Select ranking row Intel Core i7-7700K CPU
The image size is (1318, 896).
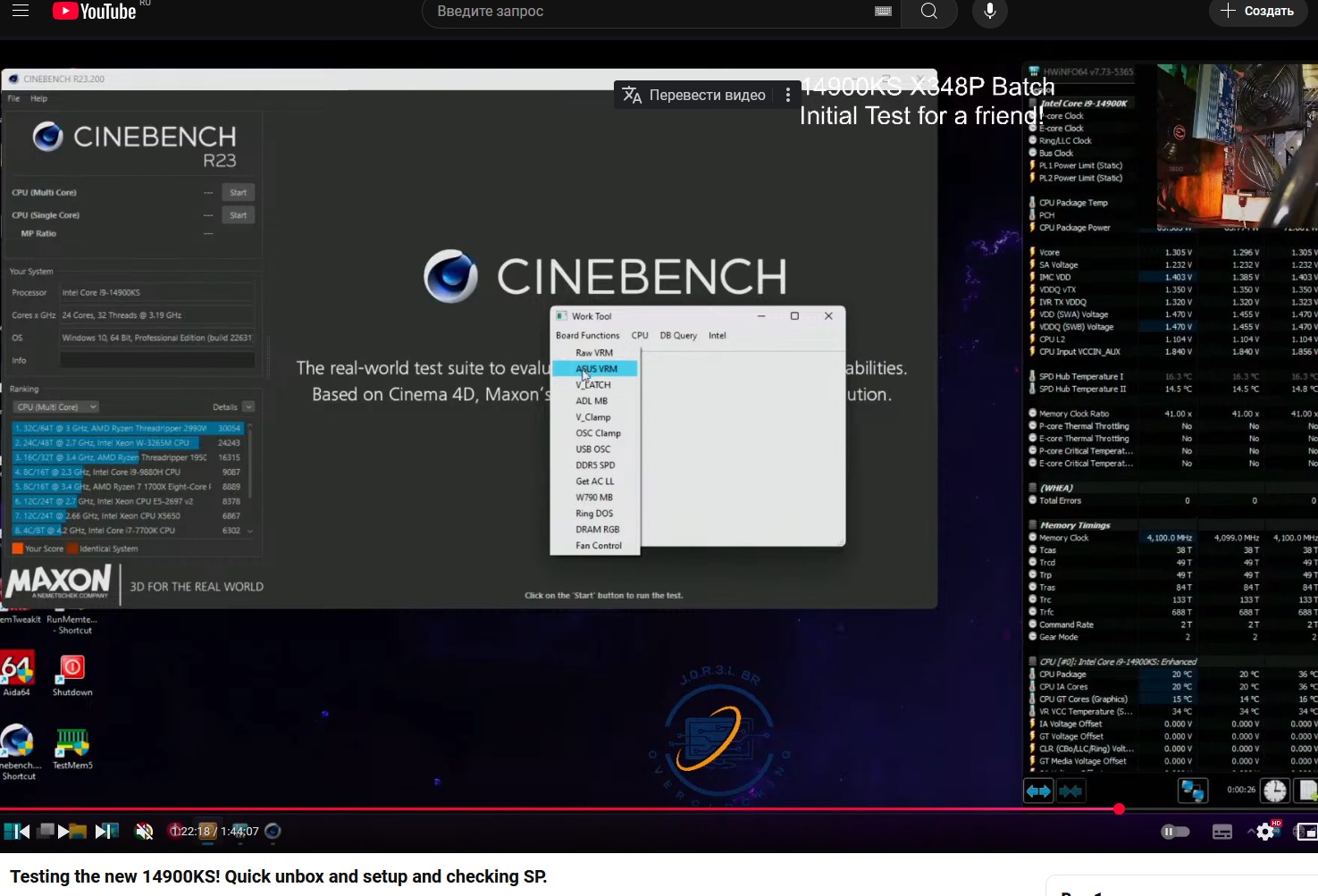pos(128,531)
